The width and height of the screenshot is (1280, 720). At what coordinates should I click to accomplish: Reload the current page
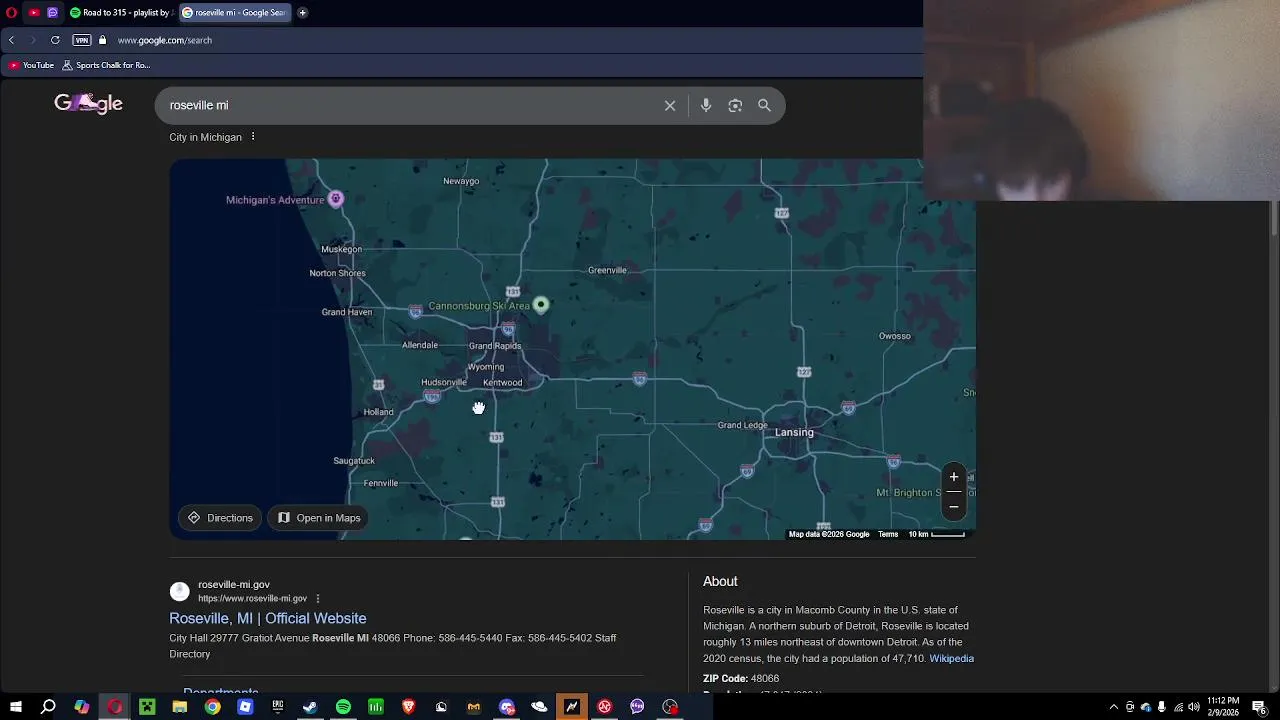55,40
